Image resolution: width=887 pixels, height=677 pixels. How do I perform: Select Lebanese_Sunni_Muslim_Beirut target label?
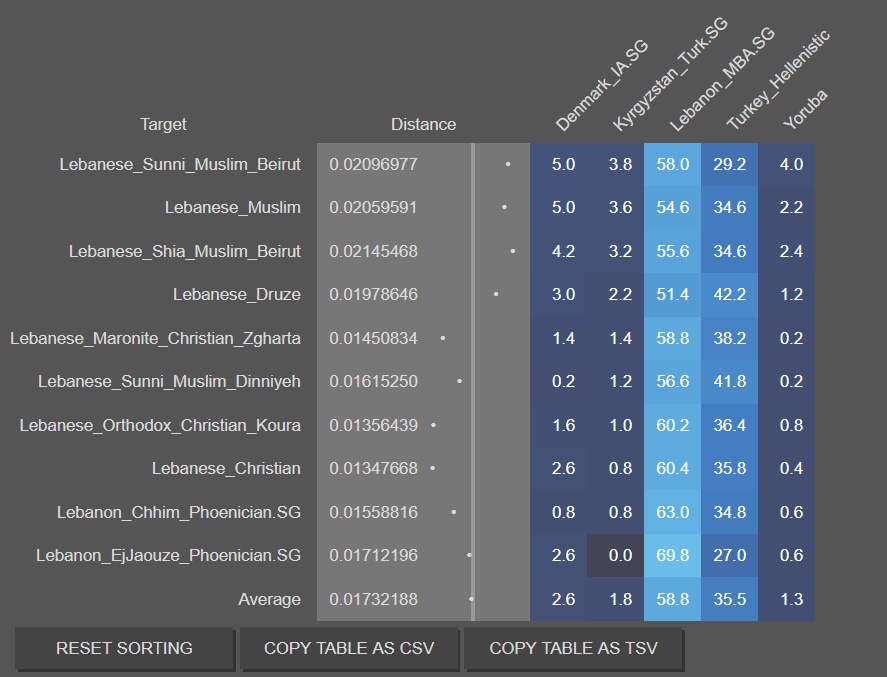tap(180, 165)
